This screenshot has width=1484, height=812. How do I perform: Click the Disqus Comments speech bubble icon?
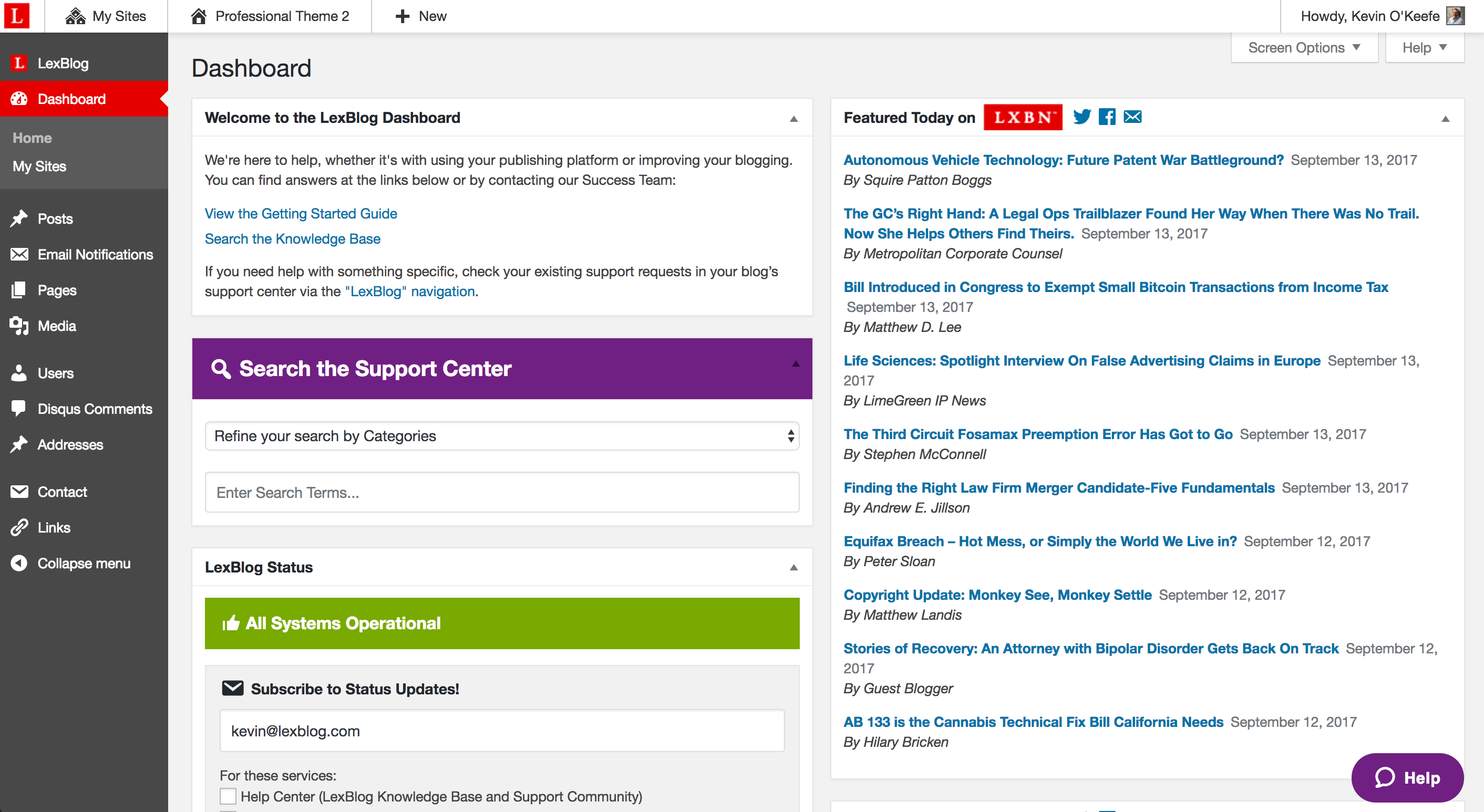pos(19,409)
